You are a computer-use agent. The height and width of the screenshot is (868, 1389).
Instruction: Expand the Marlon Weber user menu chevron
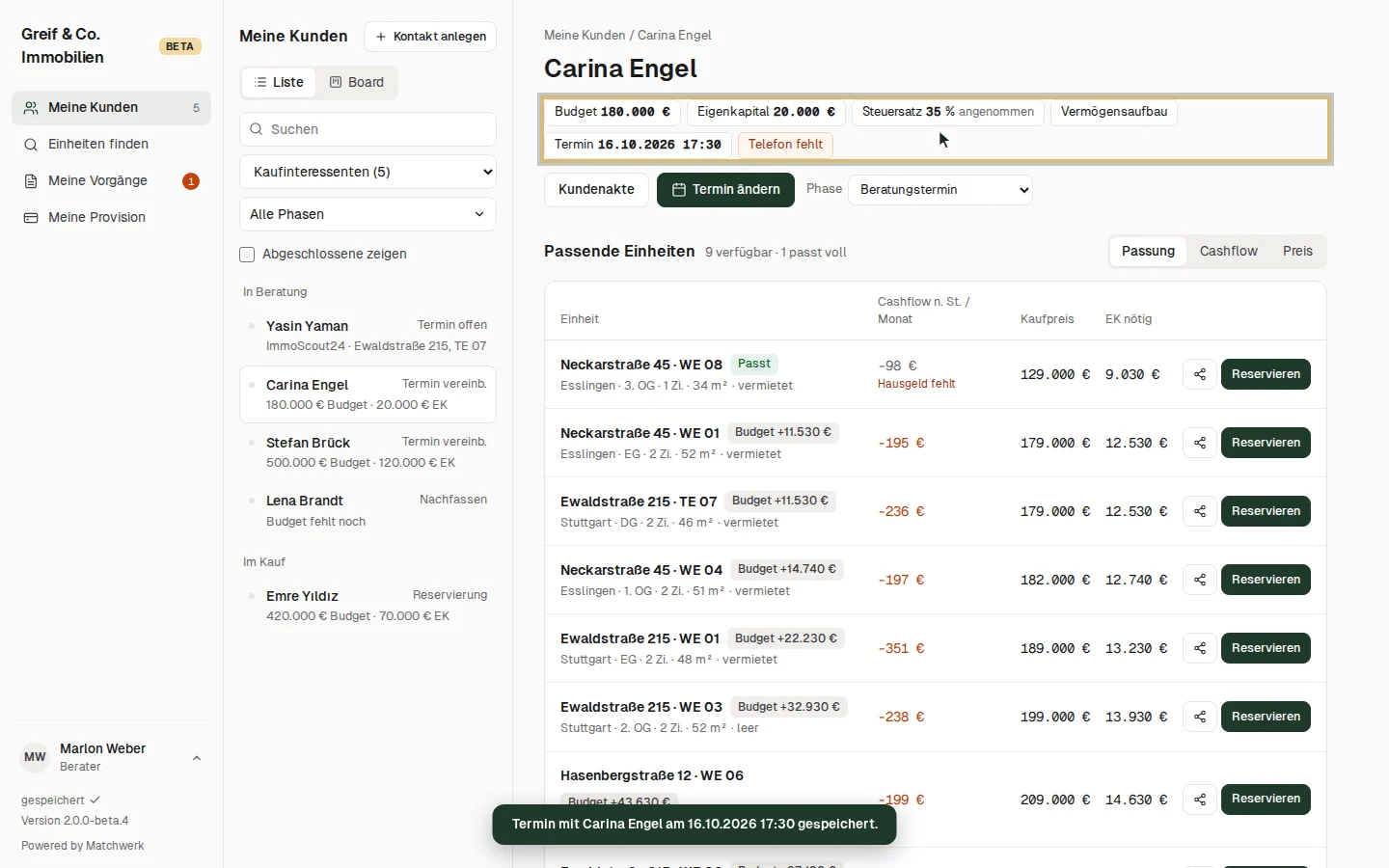tap(197, 758)
